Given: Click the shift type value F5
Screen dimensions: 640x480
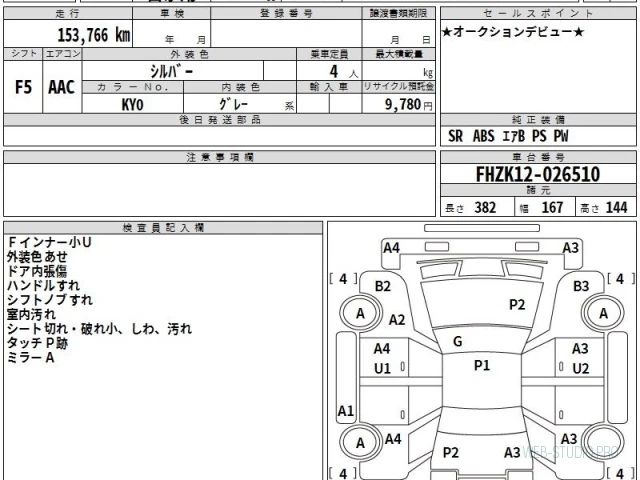Looking at the screenshot, I should pyautogui.click(x=23, y=87).
